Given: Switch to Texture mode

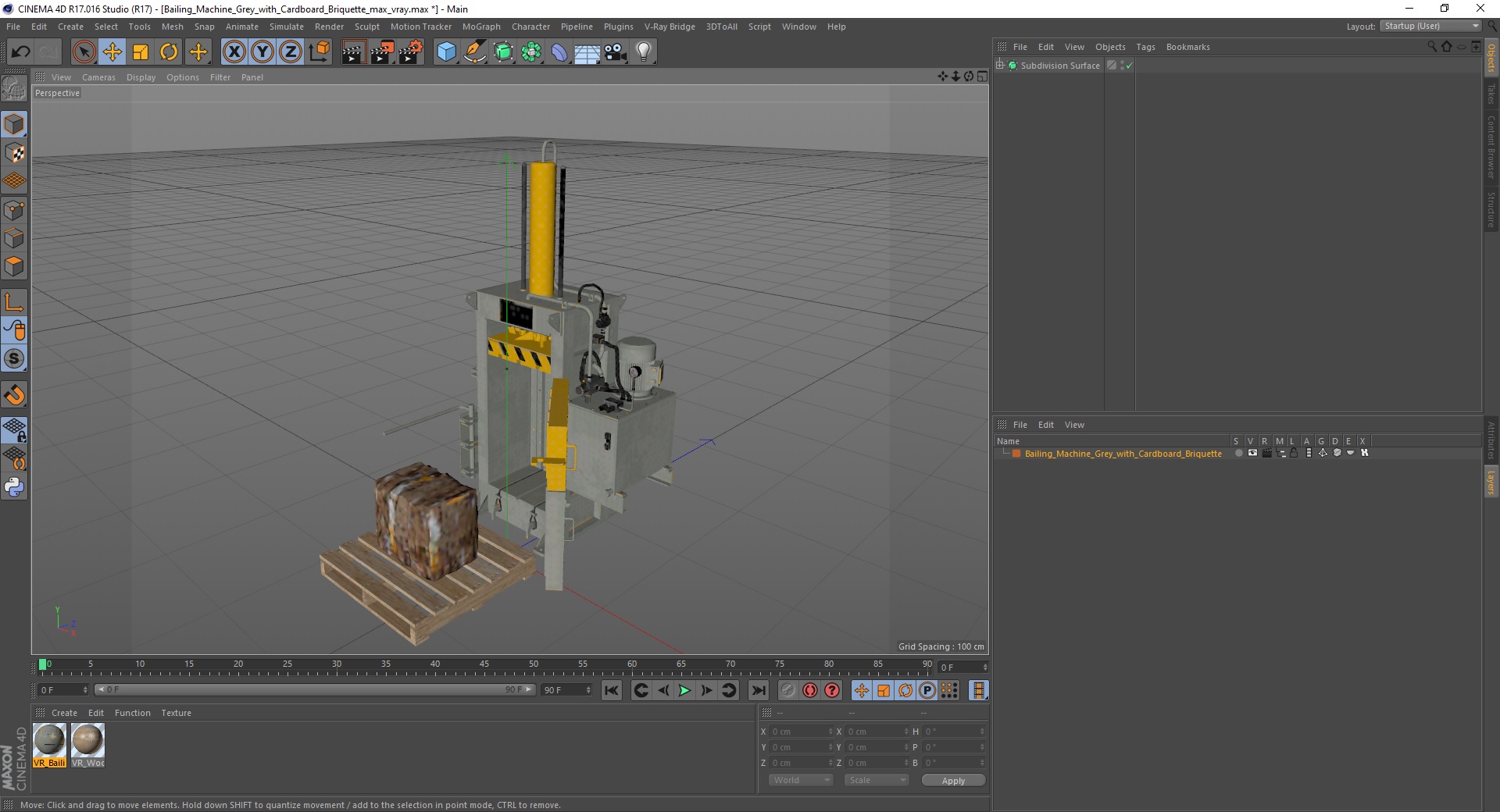Looking at the screenshot, I should 14,153.
